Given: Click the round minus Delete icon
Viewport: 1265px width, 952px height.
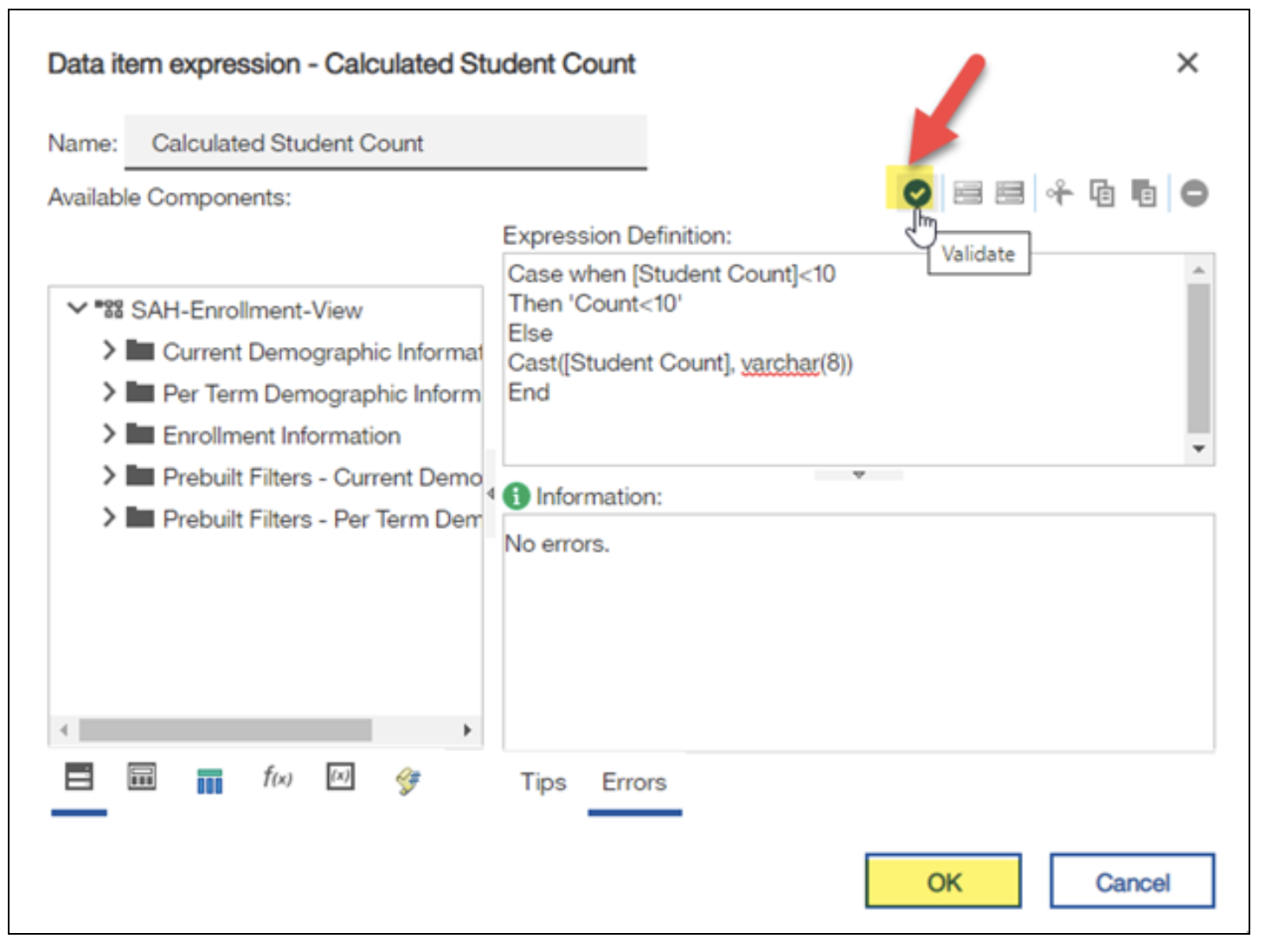Looking at the screenshot, I should click(x=1194, y=192).
